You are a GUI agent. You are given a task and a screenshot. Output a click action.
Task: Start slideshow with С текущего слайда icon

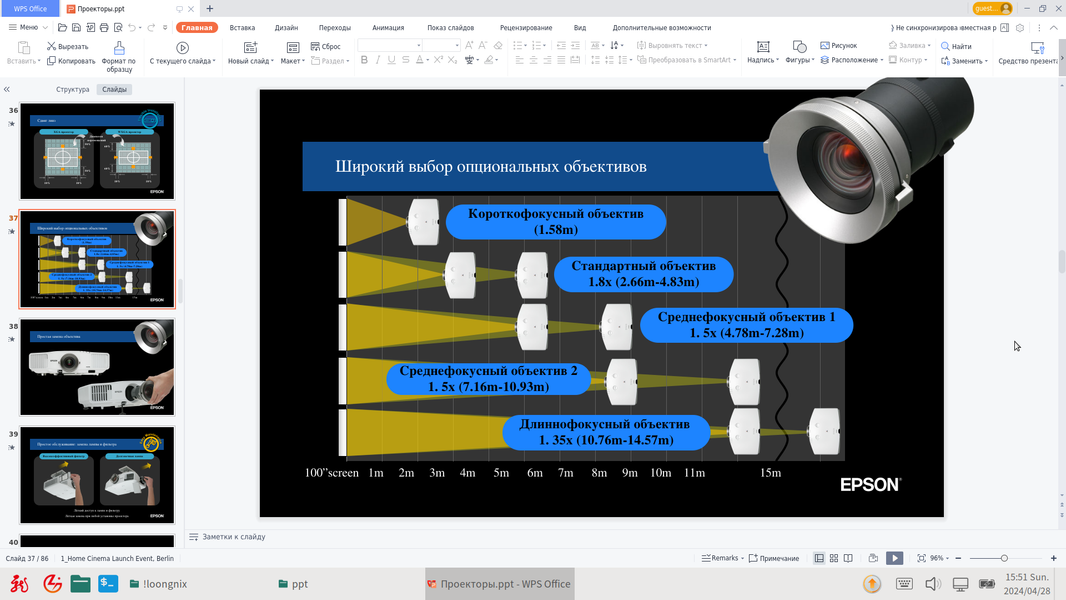pos(182,48)
